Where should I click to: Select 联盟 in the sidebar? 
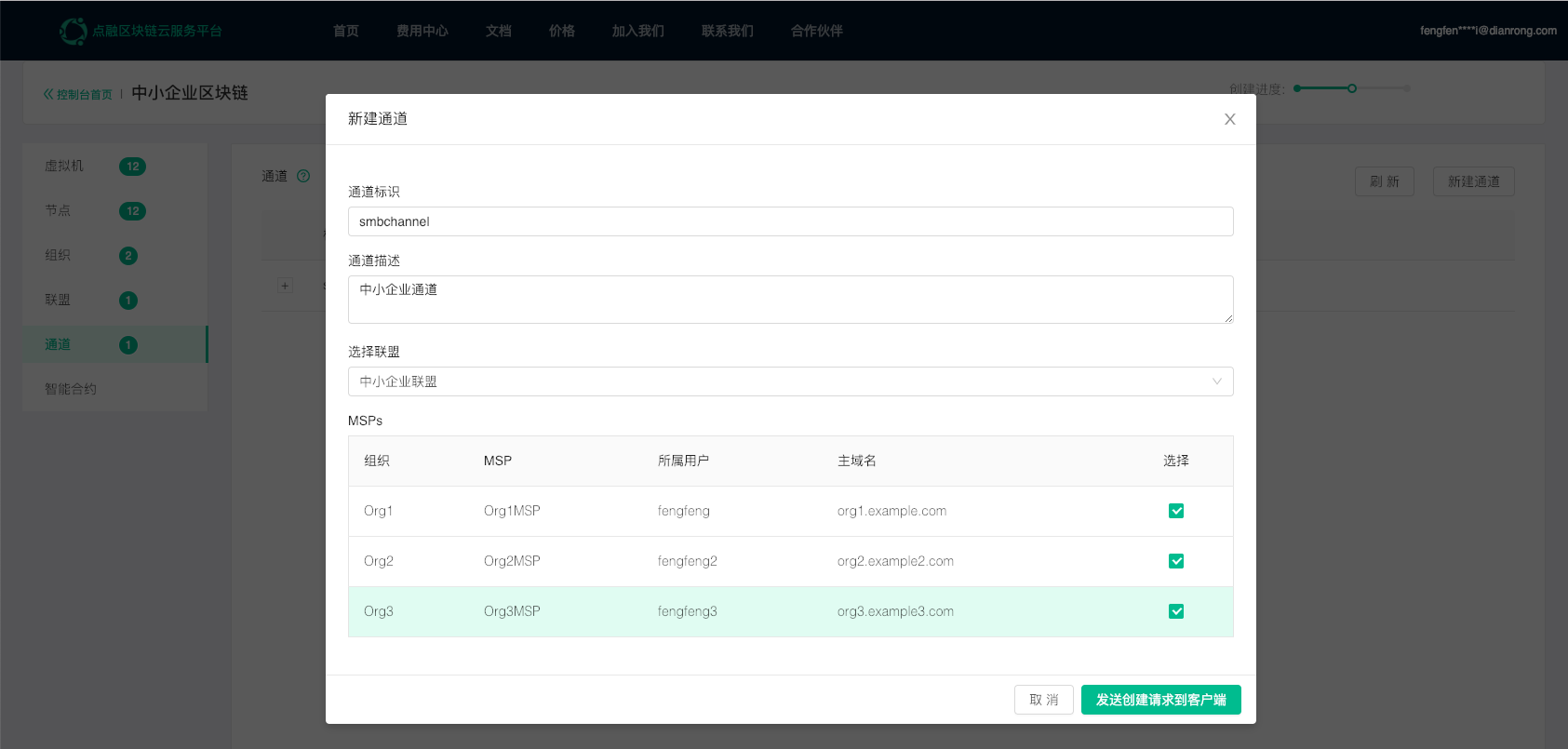click(114, 300)
